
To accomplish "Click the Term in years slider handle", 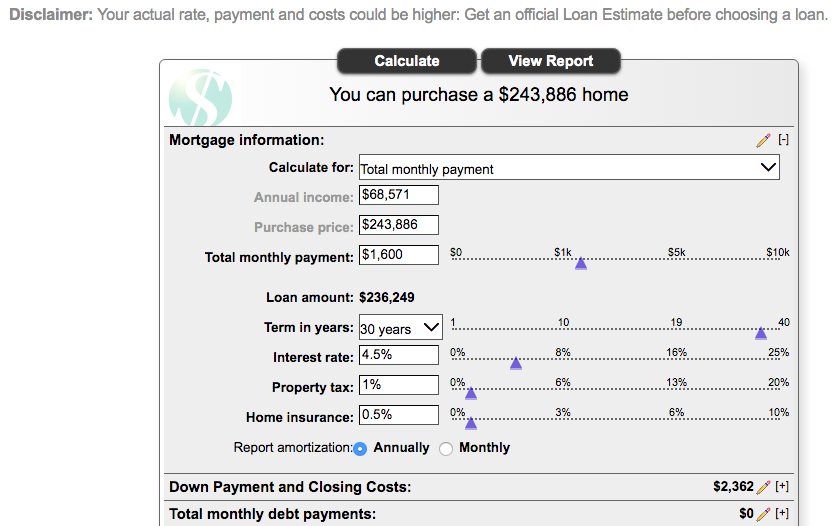I will [x=761, y=334].
